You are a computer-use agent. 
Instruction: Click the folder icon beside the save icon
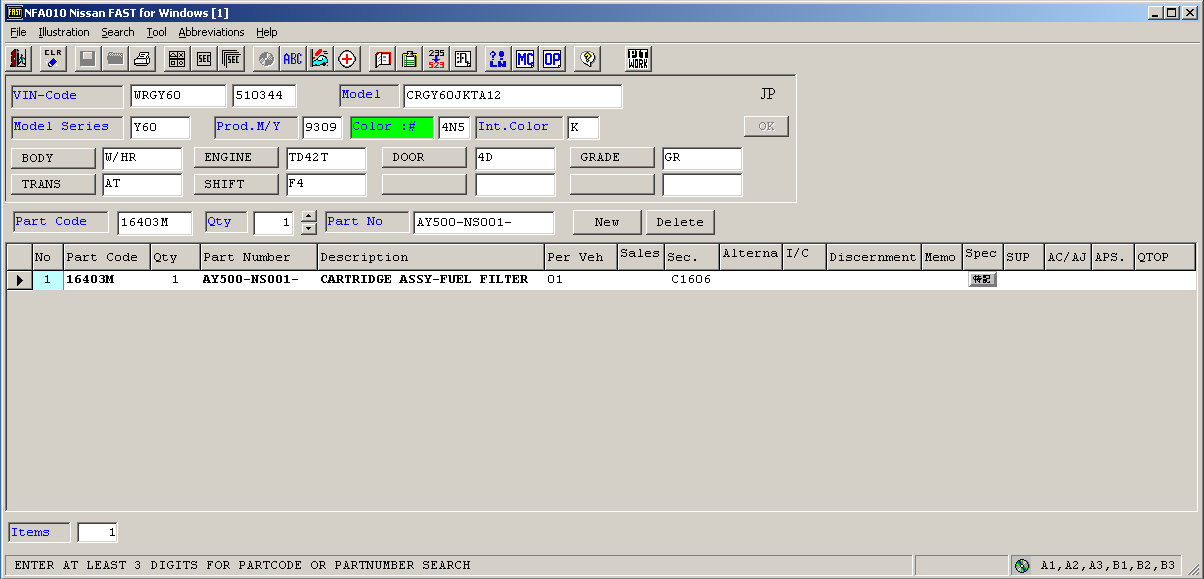pos(115,59)
